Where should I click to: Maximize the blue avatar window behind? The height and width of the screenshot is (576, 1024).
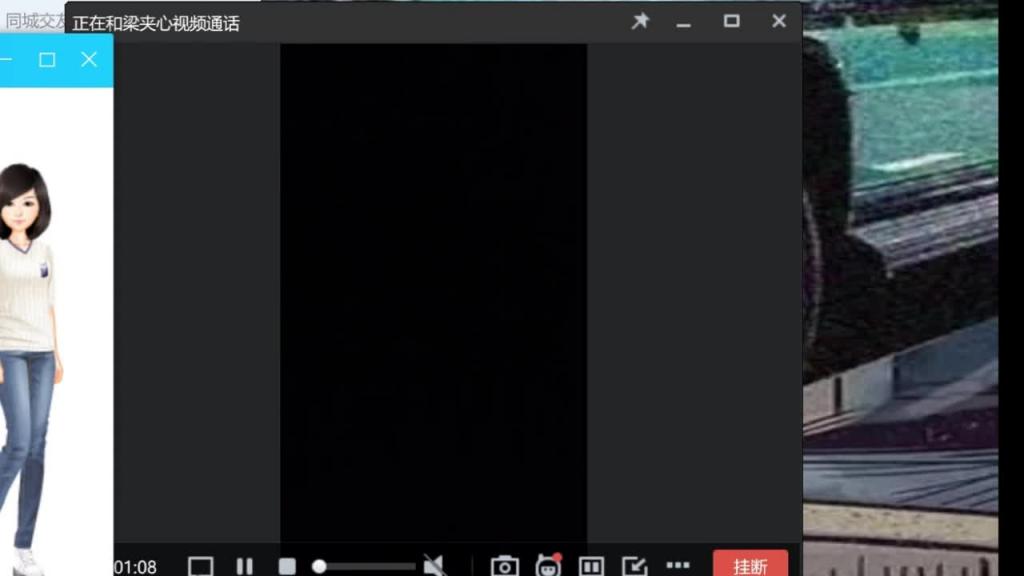(x=47, y=60)
